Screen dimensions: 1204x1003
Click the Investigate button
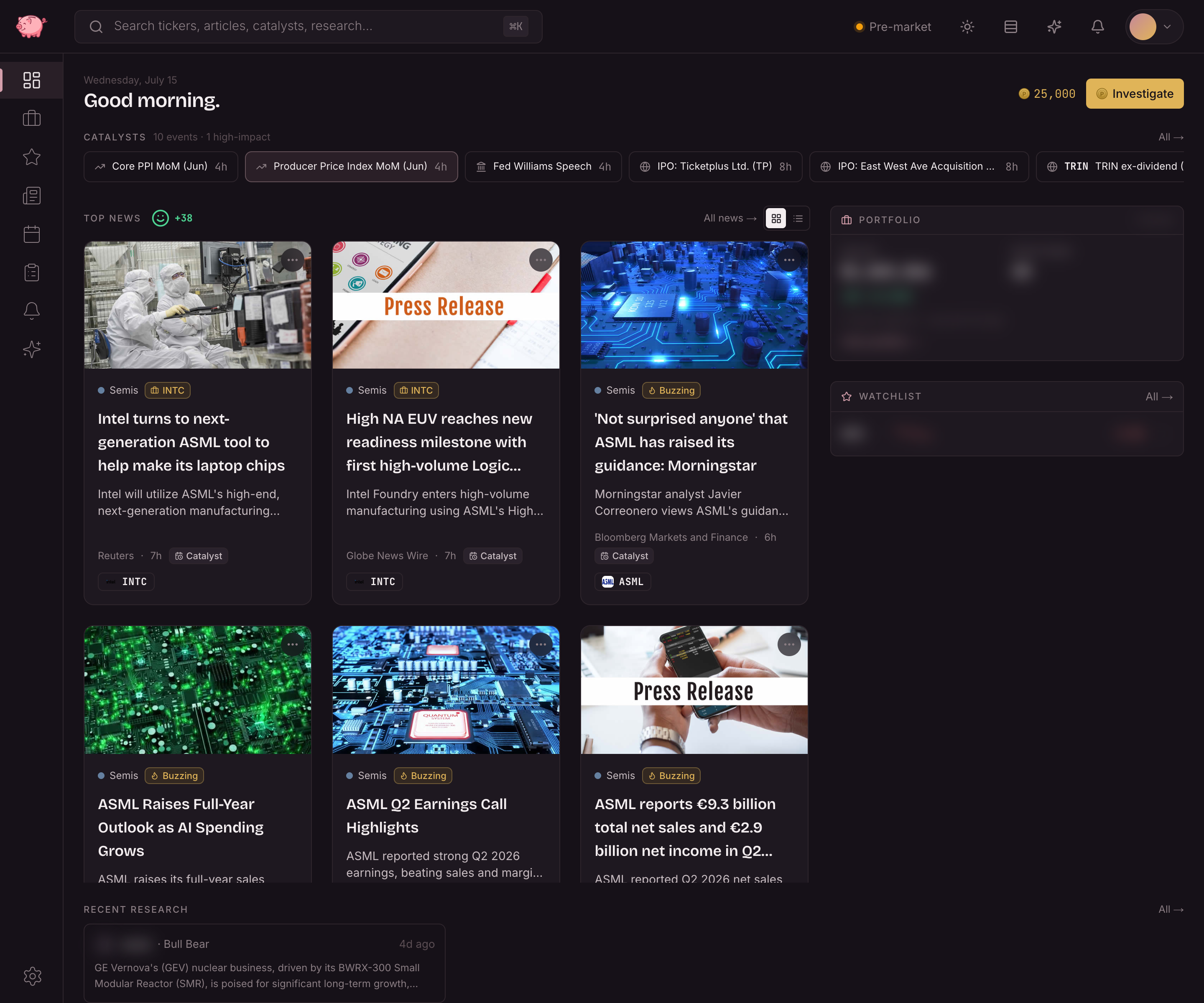[x=1135, y=94]
